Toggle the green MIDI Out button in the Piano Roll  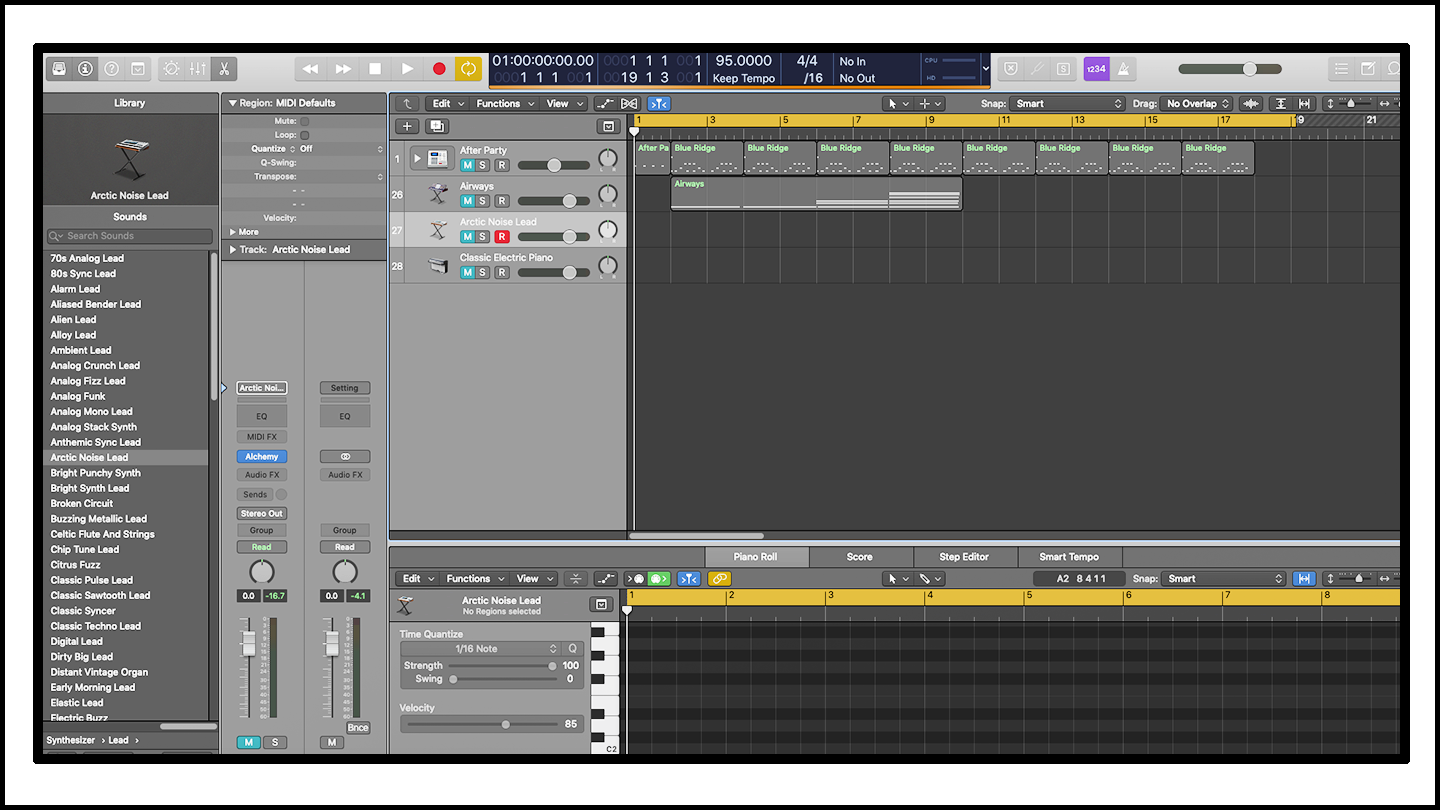(x=658, y=578)
